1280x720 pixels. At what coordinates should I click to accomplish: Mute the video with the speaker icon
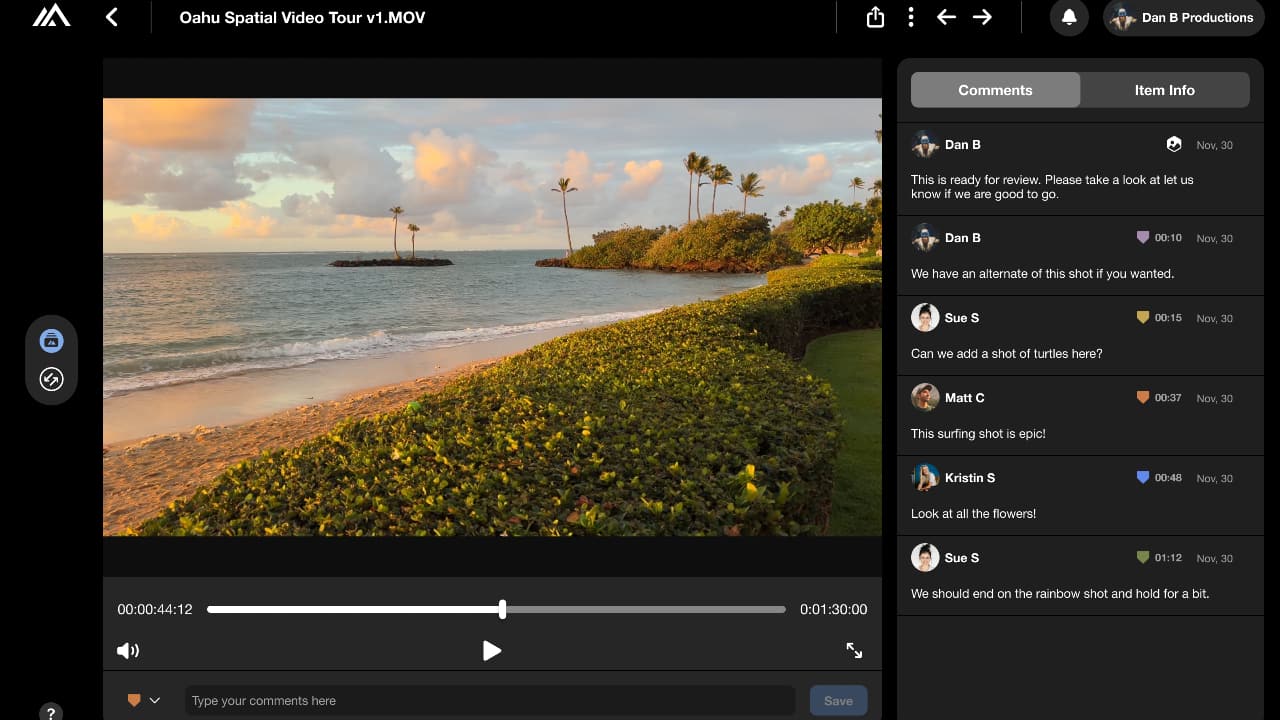128,651
